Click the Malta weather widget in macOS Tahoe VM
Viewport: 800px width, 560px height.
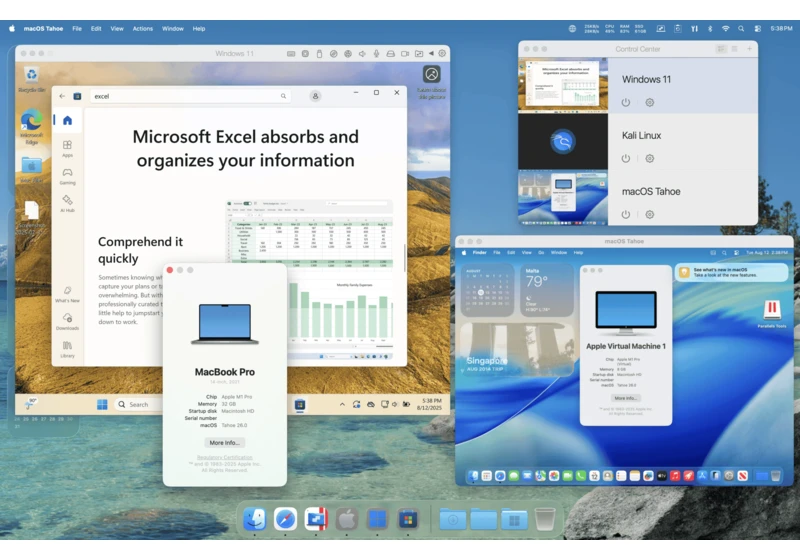pyautogui.click(x=547, y=290)
